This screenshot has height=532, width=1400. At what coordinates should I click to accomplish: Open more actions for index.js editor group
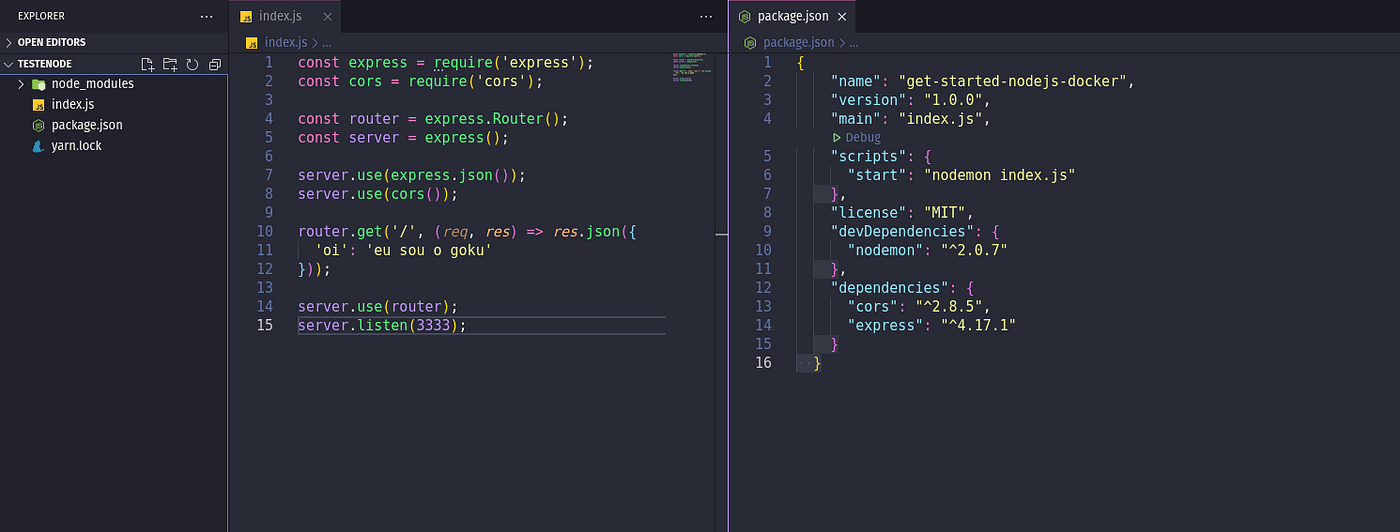[x=707, y=17]
